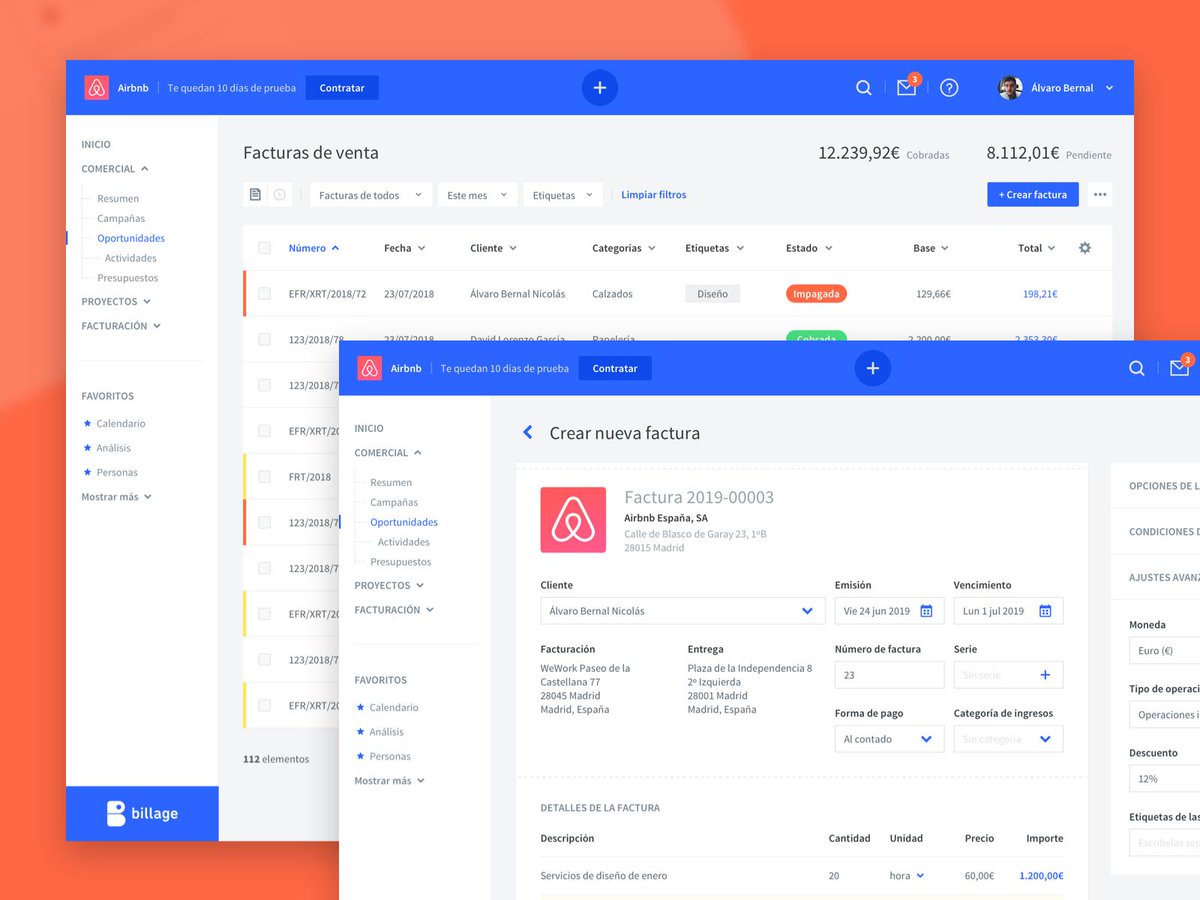The height and width of the screenshot is (900, 1200).
Task: Open the table column settings gear
Action: click(1085, 248)
